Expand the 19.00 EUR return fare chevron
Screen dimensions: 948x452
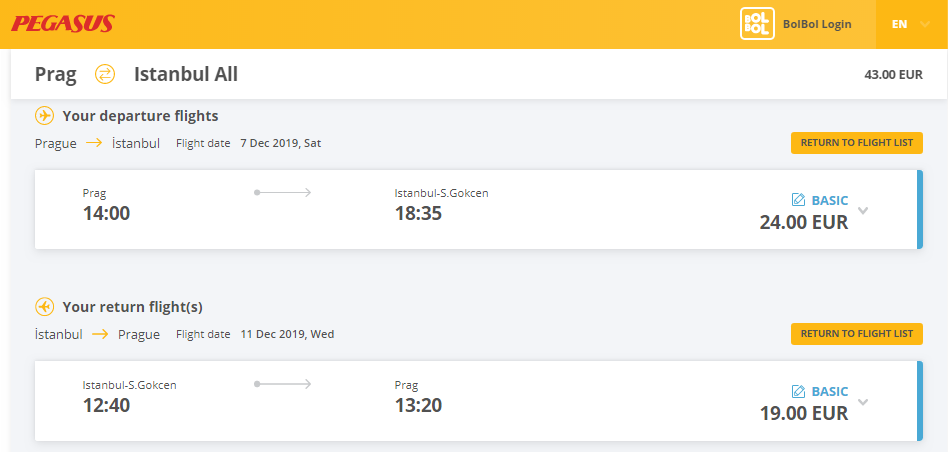pos(863,402)
